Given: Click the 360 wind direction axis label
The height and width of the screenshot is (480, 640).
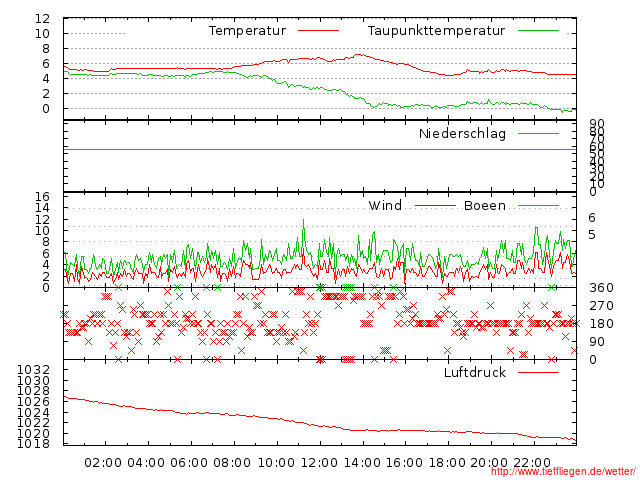Looking at the screenshot, I should point(601,288).
